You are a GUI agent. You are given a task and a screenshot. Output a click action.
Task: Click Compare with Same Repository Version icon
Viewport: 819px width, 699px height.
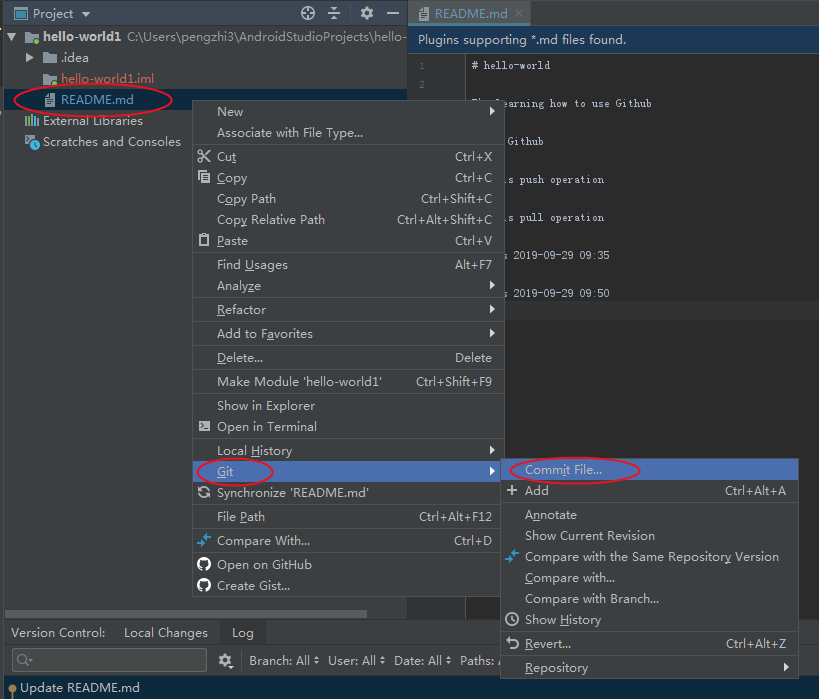(x=512, y=556)
